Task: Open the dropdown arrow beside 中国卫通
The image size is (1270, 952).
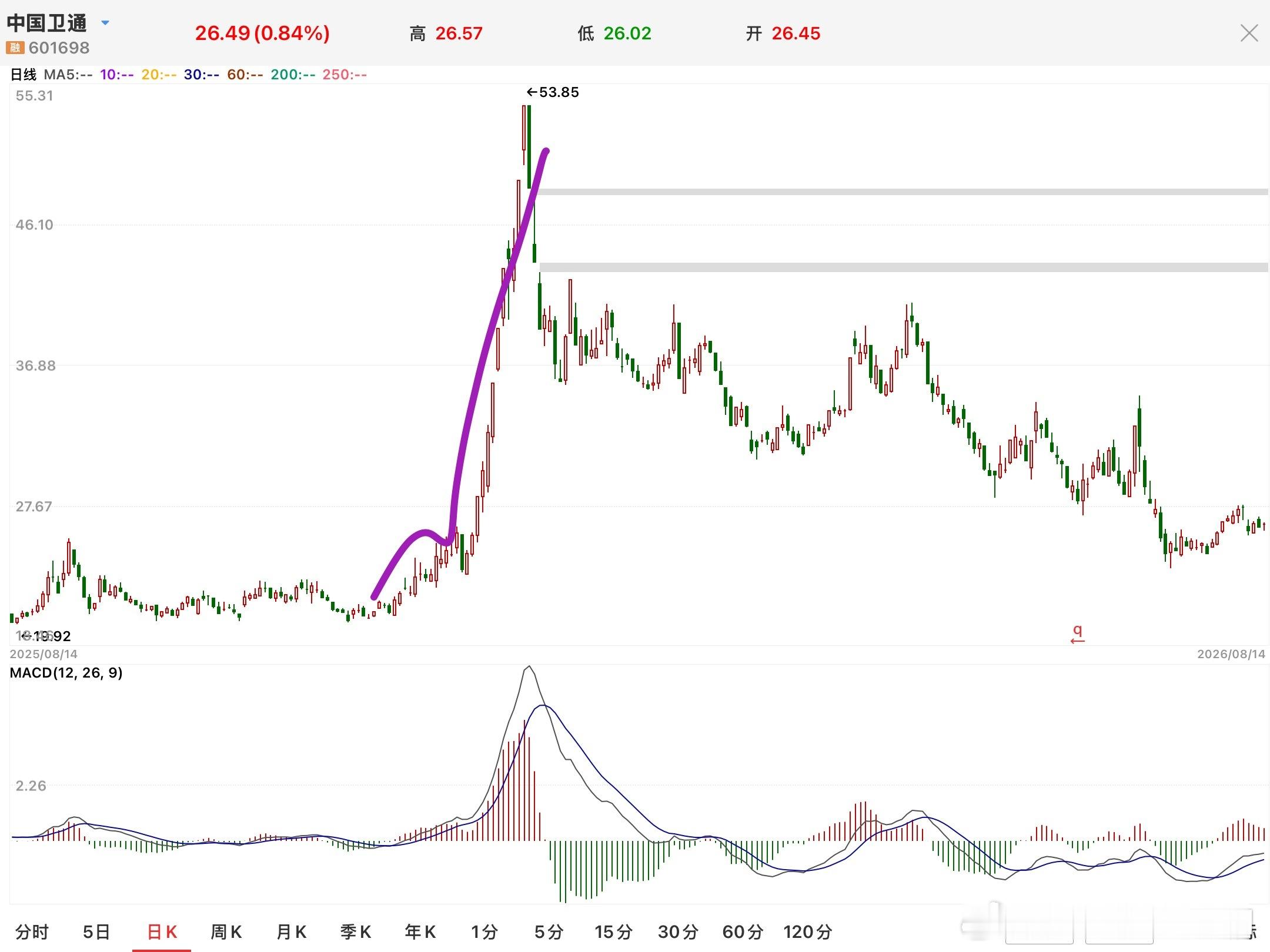Action: [105, 23]
